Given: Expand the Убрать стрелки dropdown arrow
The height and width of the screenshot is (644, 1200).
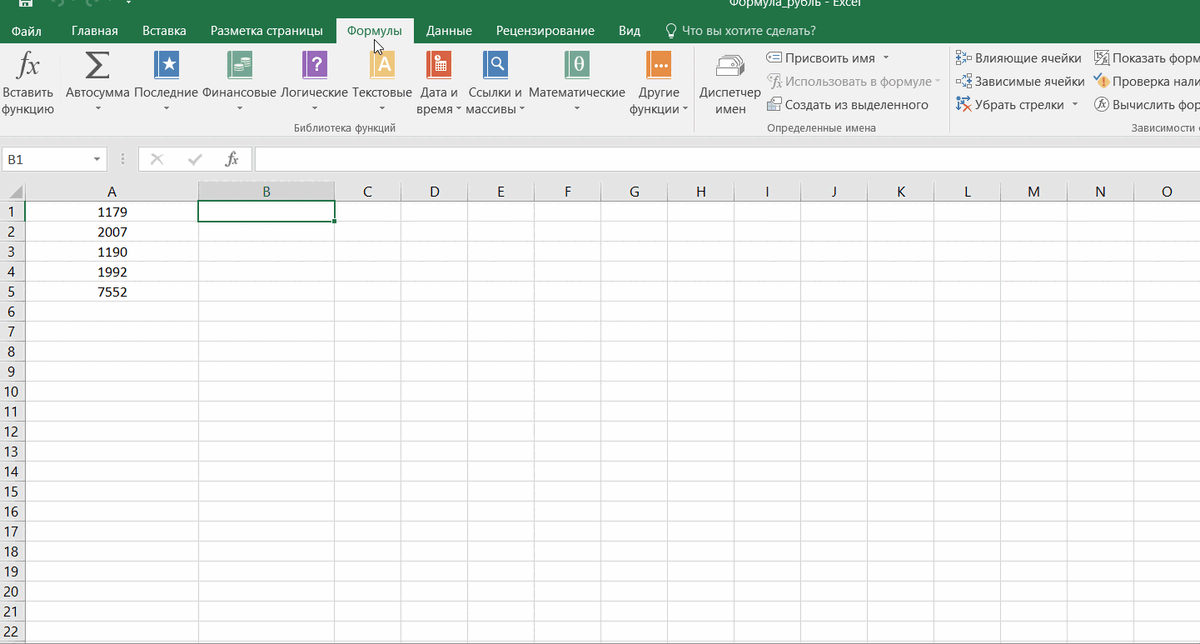Looking at the screenshot, I should [1075, 105].
